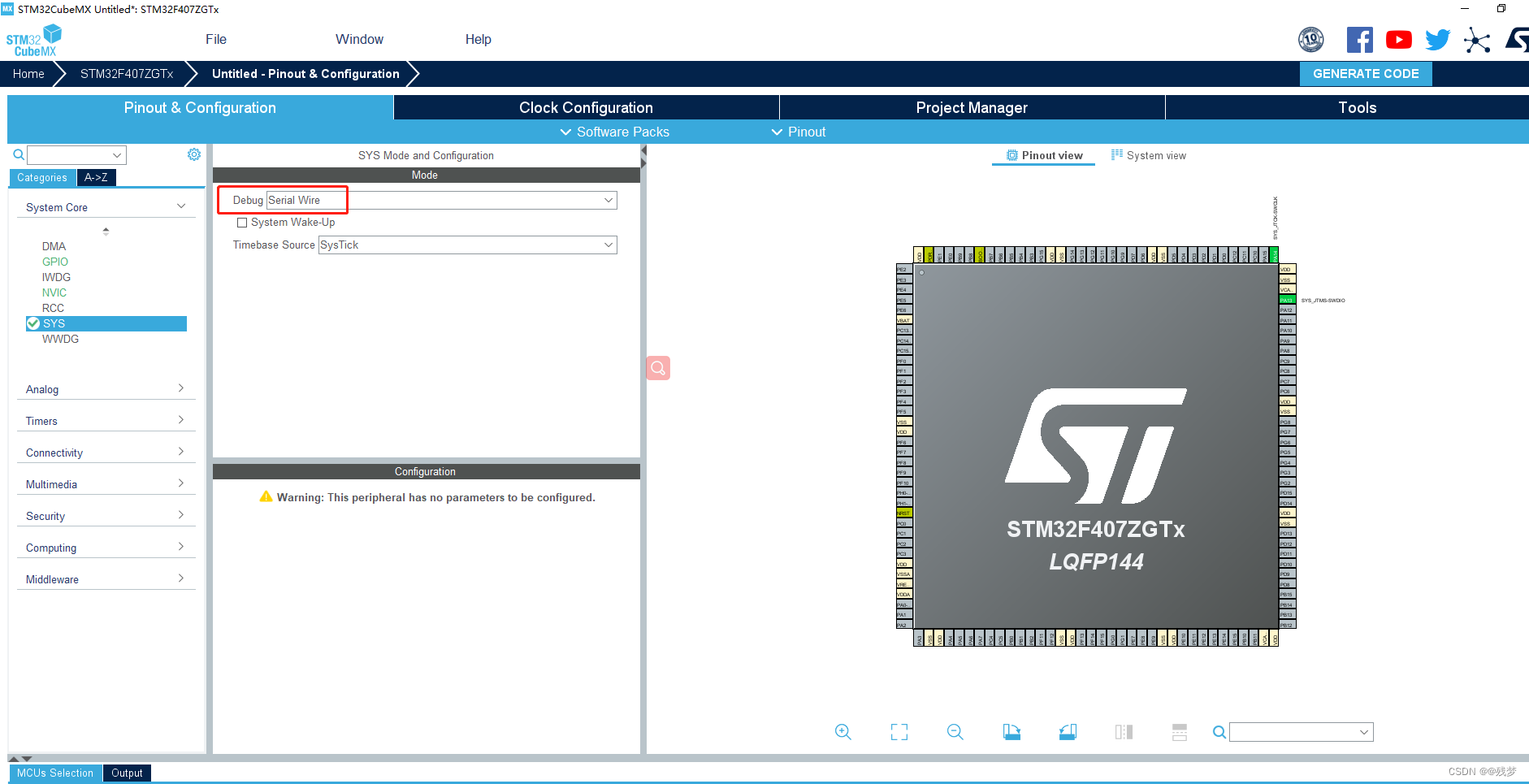Image resolution: width=1529 pixels, height=784 pixels.
Task: Zoom in on the pinout view
Action: [842, 732]
